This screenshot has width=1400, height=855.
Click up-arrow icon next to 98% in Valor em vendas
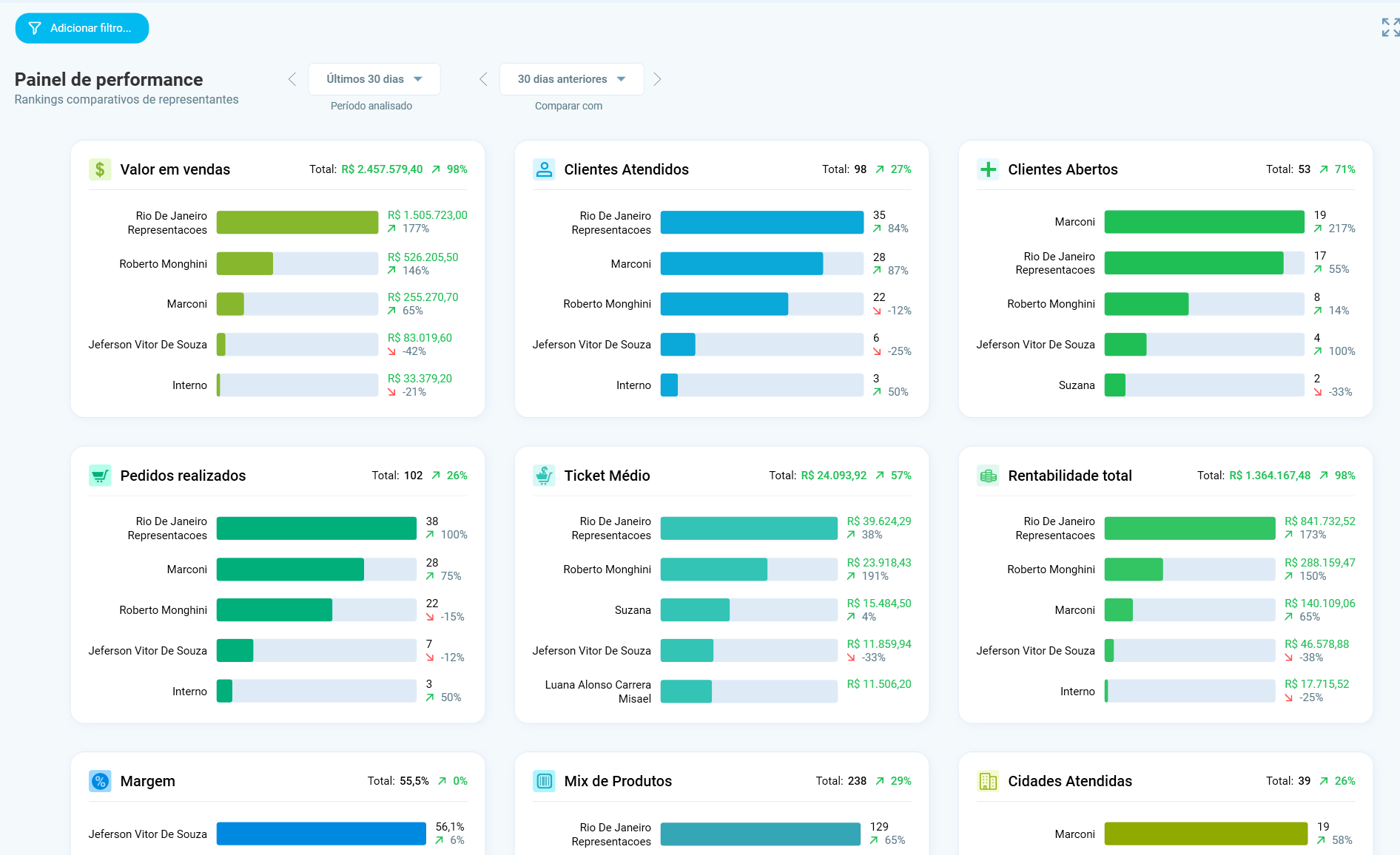click(436, 169)
